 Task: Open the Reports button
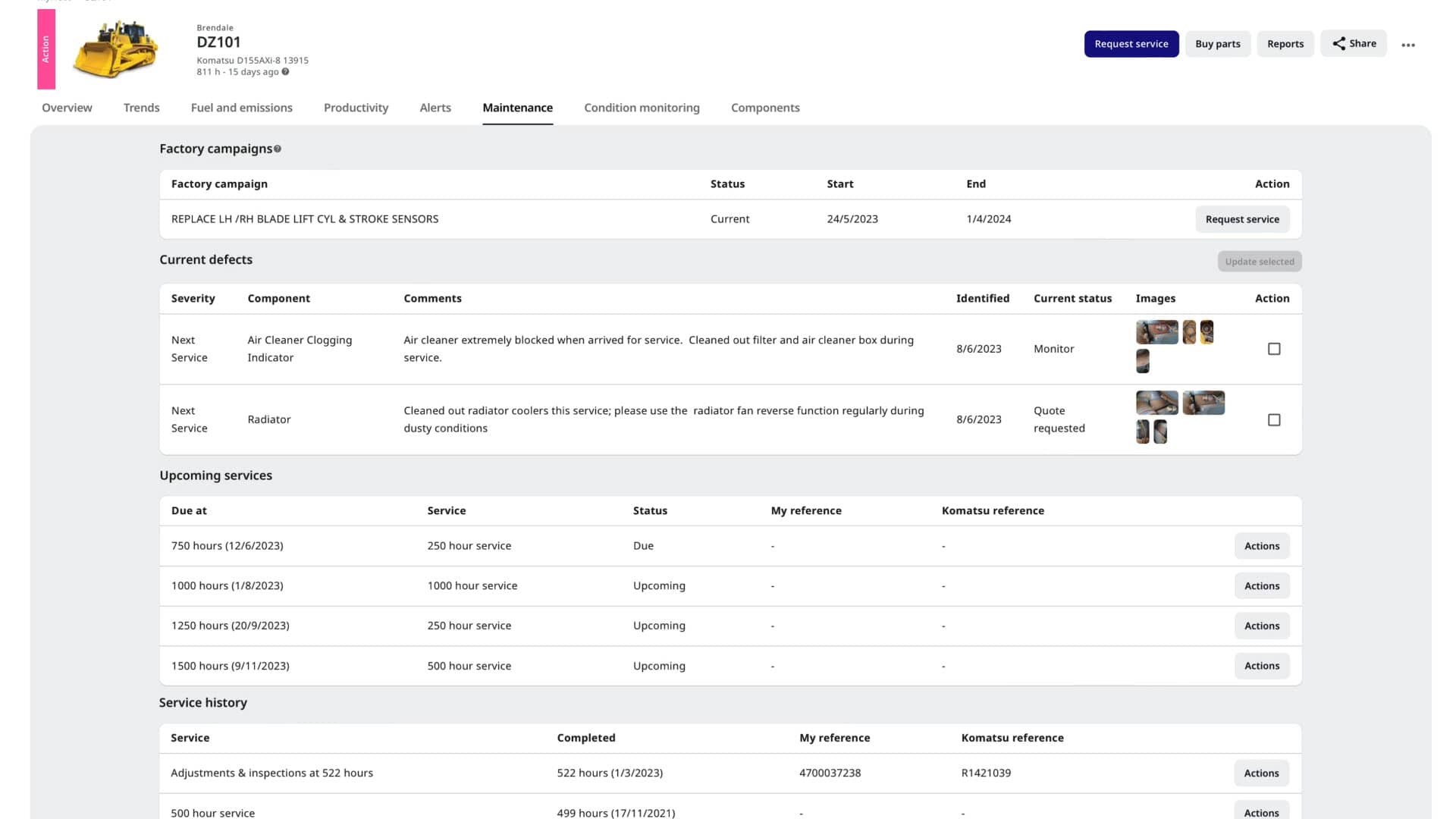coord(1285,44)
